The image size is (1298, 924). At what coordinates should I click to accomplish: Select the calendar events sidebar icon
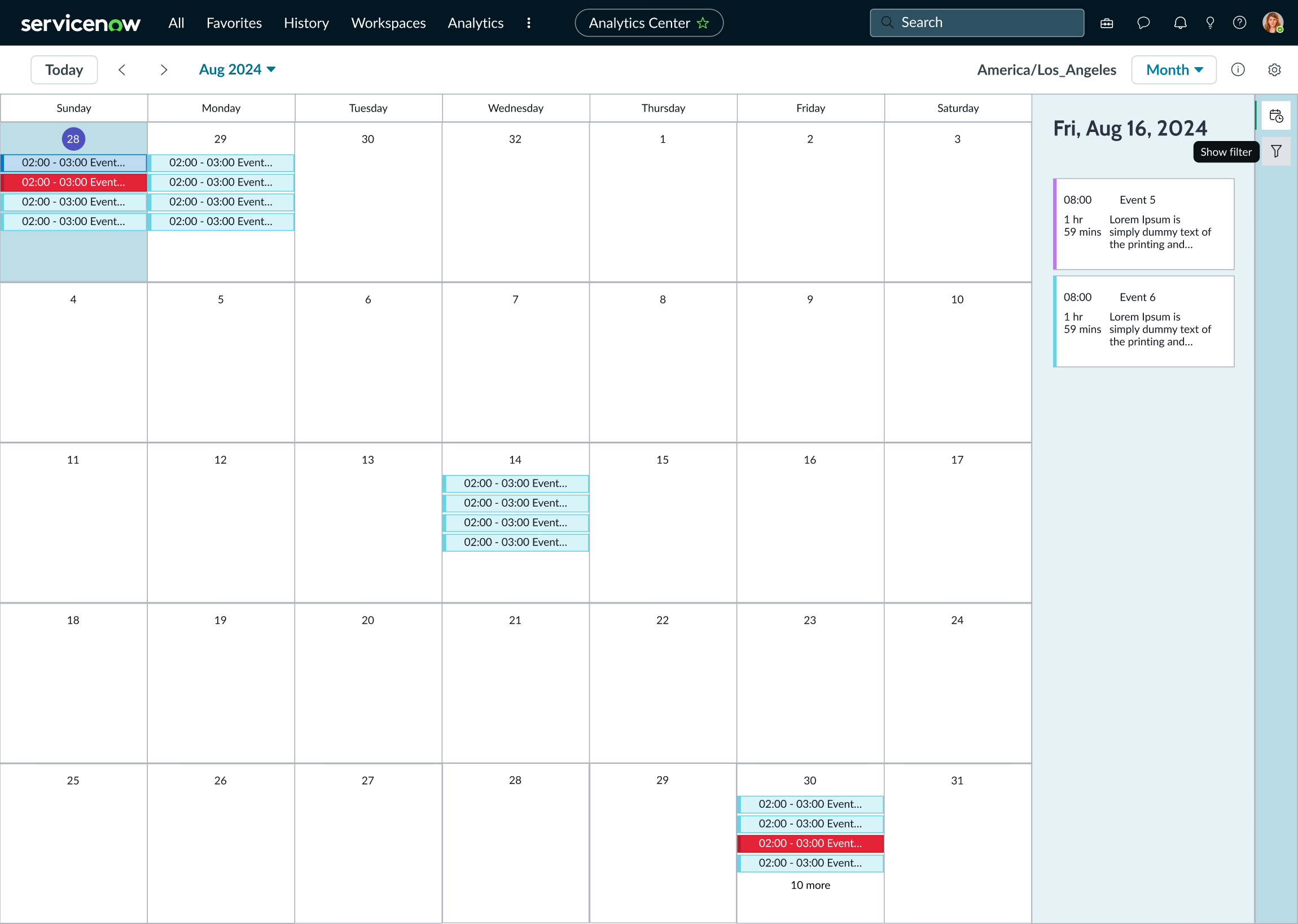[1276, 116]
